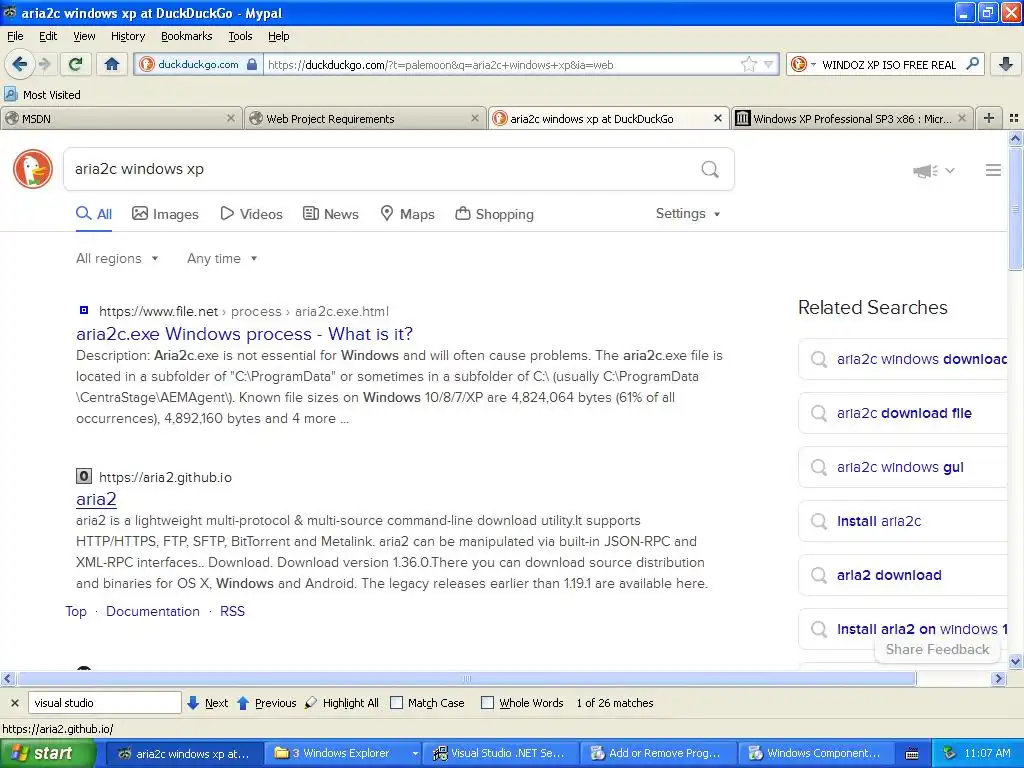Open the aria2 result link
The image size is (1024, 768).
click(96, 500)
